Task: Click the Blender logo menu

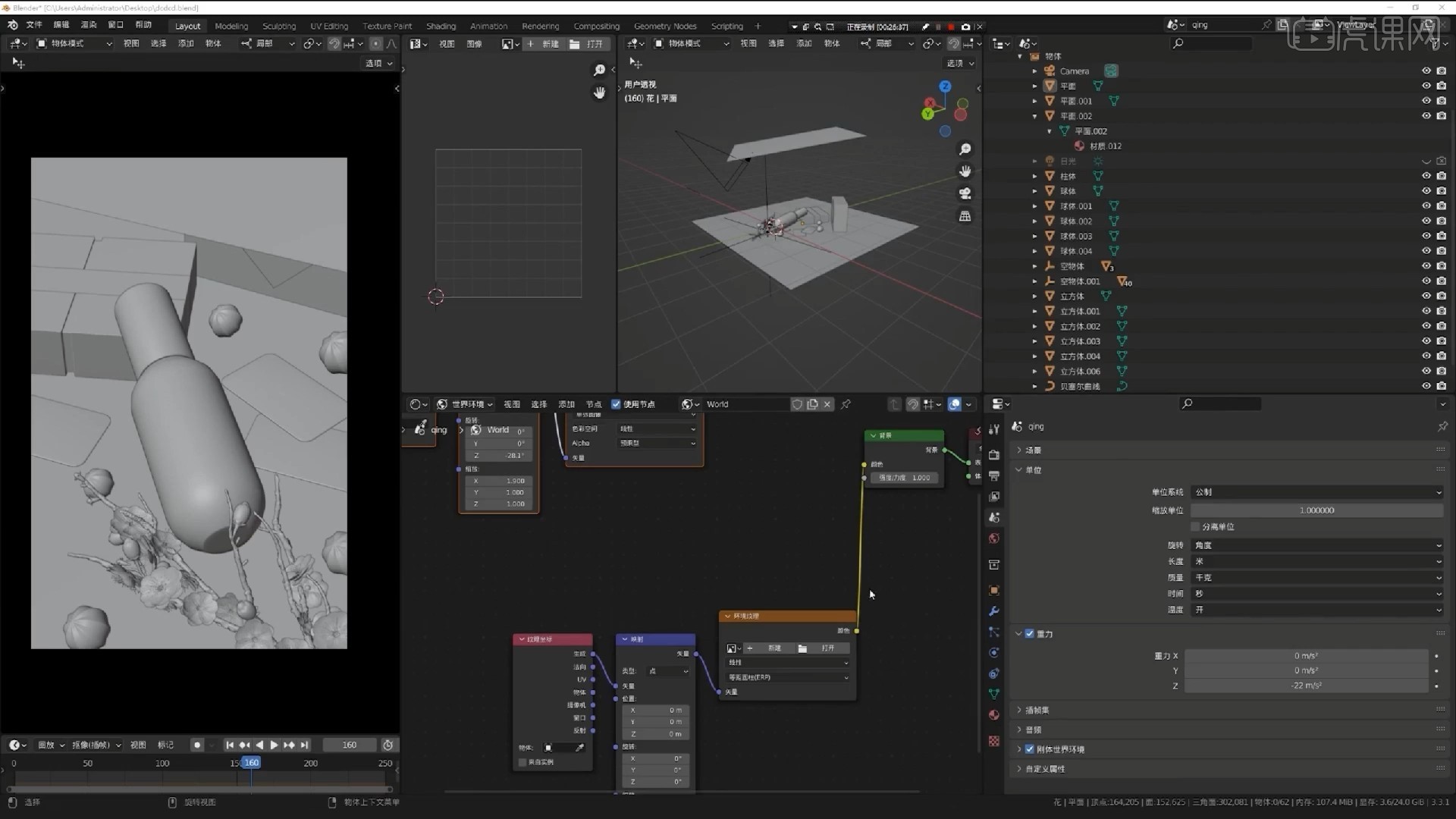Action: coord(12,25)
